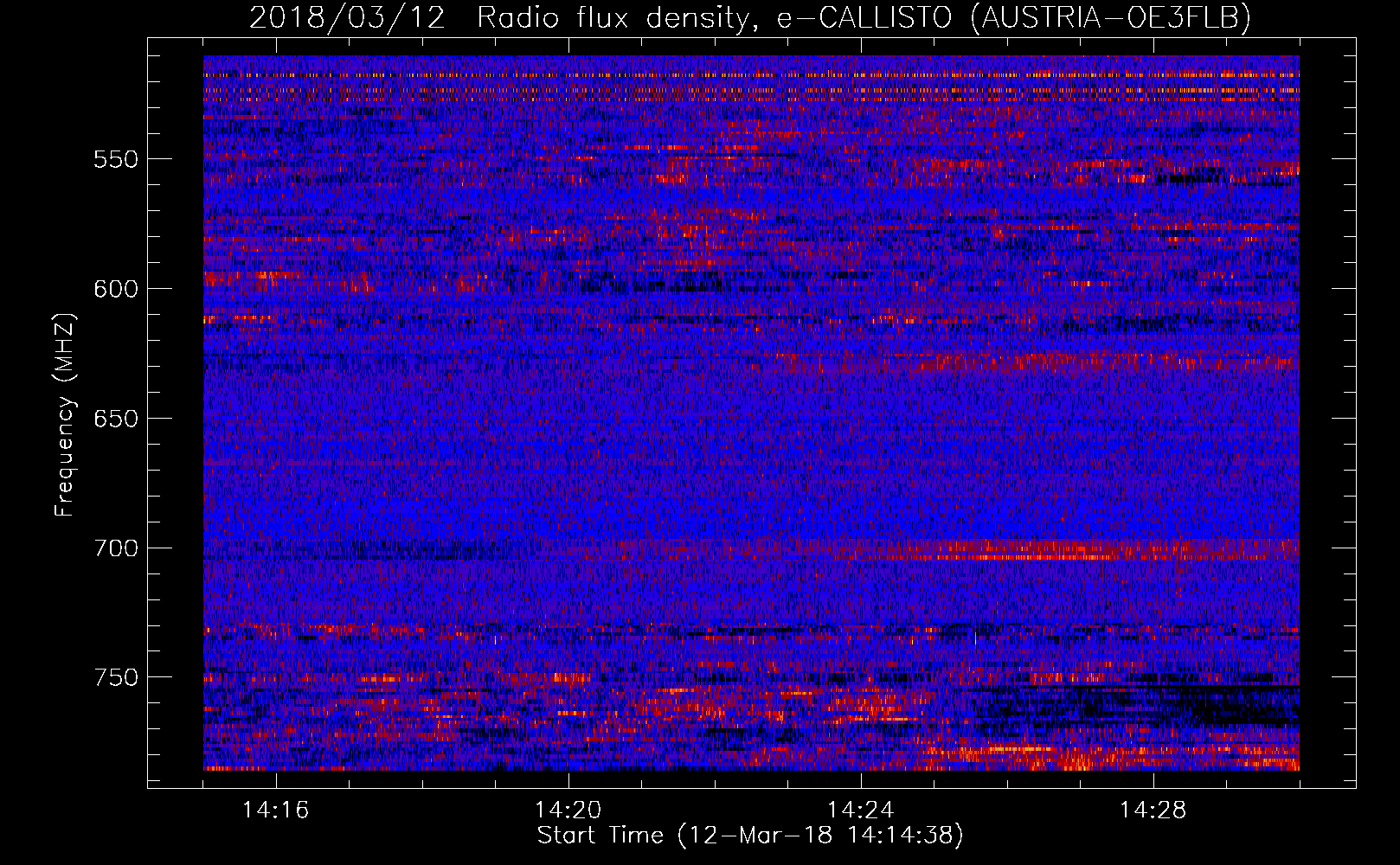This screenshot has width=1400, height=865.
Task: Click the 14:28 time tick label
Action: pos(1153,811)
